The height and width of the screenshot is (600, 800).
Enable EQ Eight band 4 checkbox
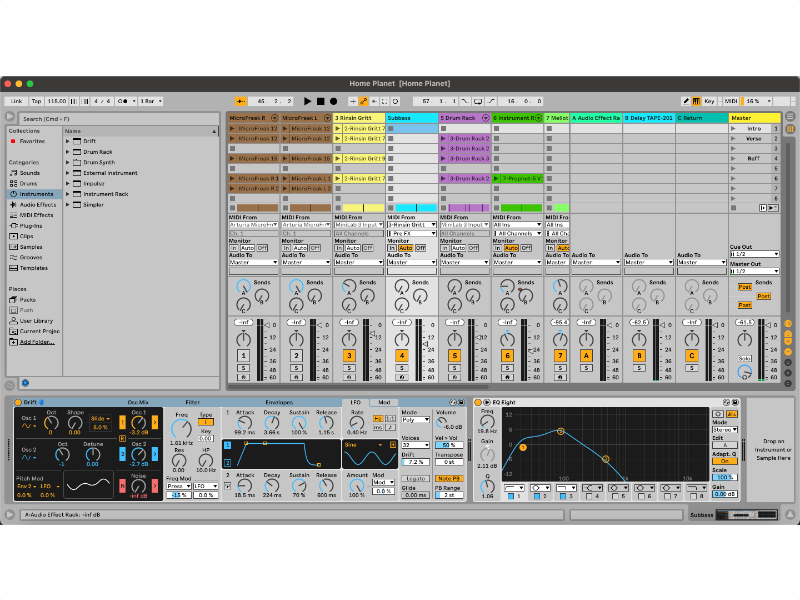pos(589,496)
